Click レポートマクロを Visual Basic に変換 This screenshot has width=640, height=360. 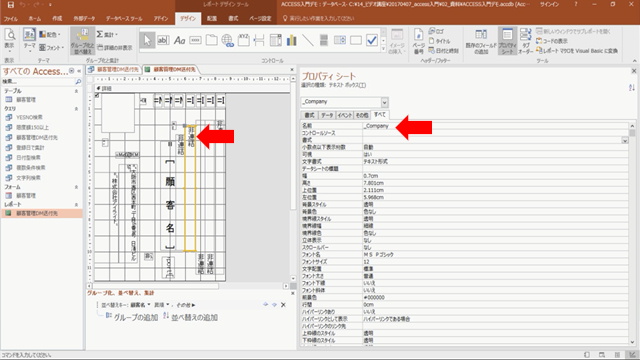577,51
